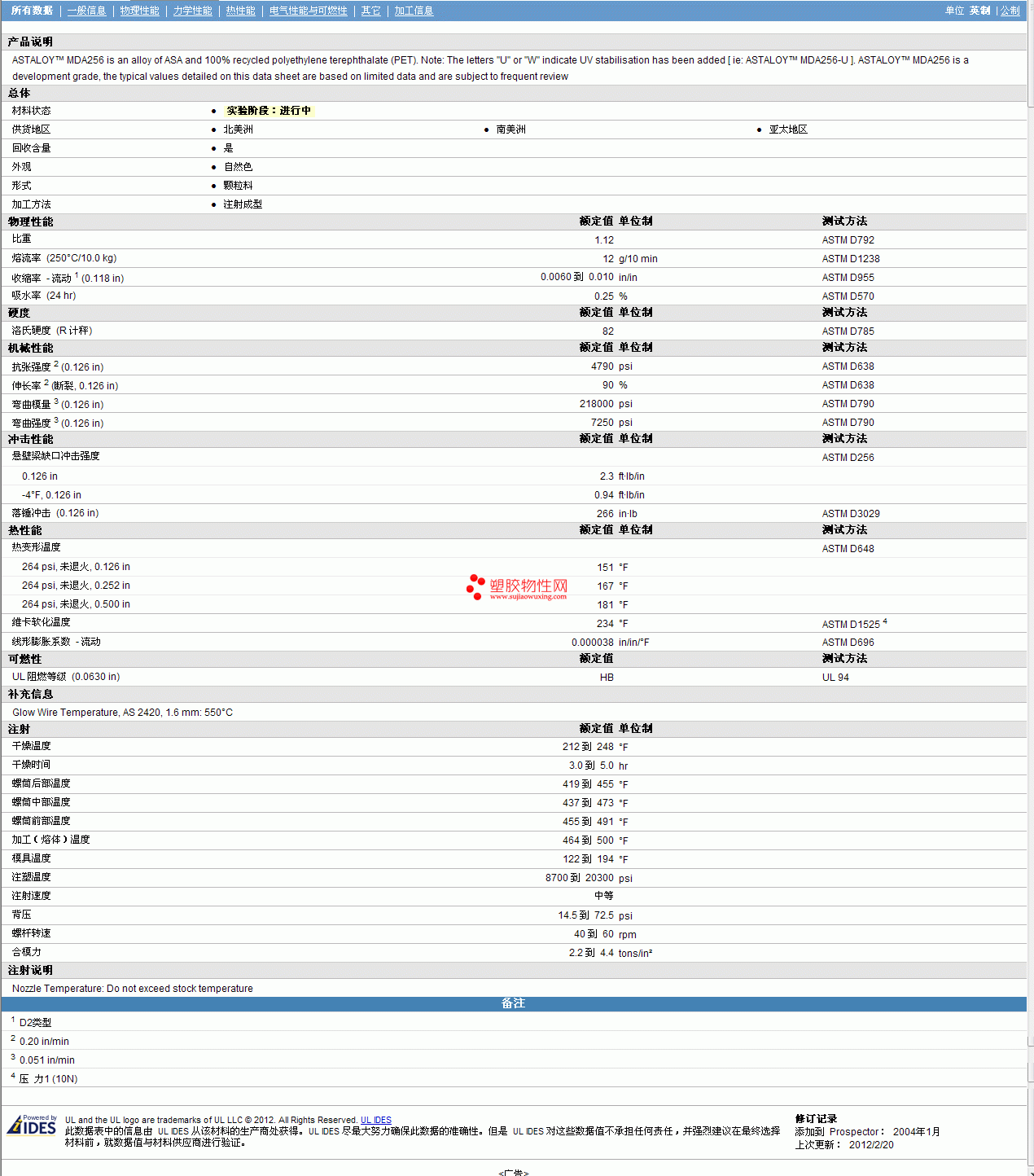
Task: Click the 产品说明 section header
Action: [30, 42]
